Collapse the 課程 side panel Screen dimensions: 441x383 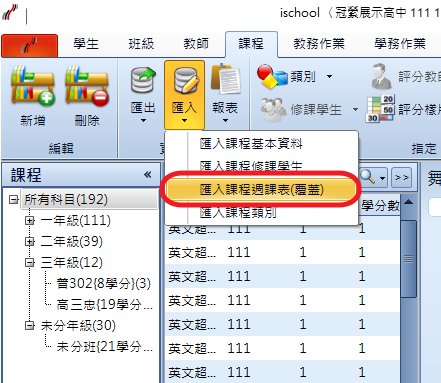tap(148, 174)
